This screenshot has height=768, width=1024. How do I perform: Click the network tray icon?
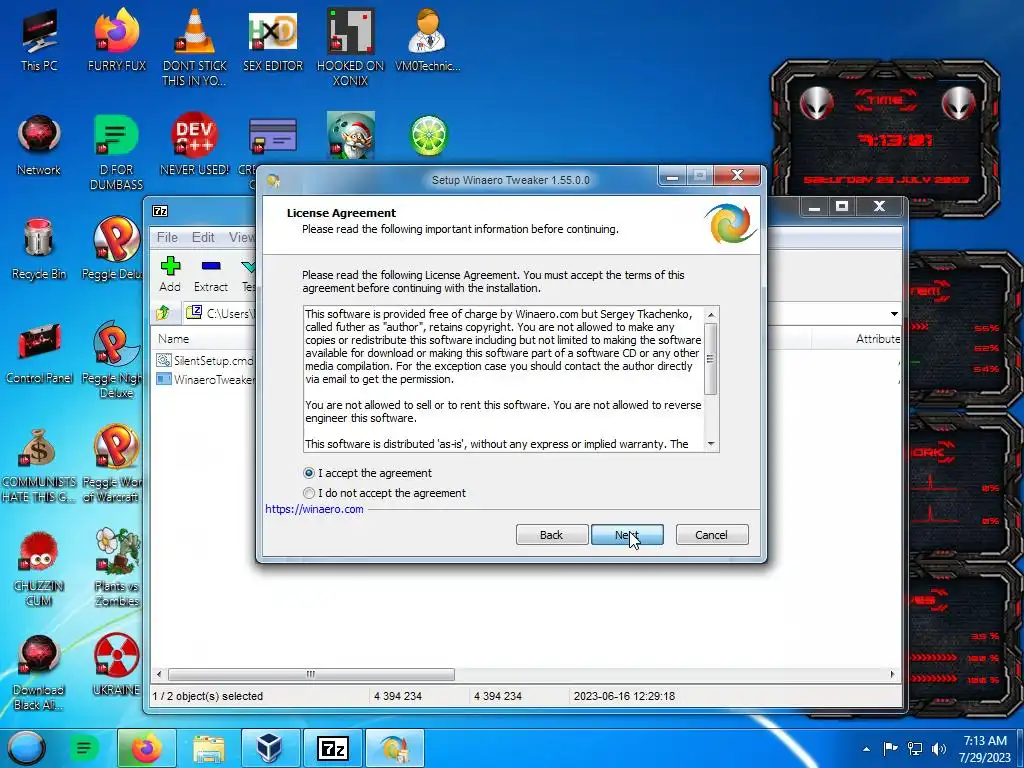(915, 749)
